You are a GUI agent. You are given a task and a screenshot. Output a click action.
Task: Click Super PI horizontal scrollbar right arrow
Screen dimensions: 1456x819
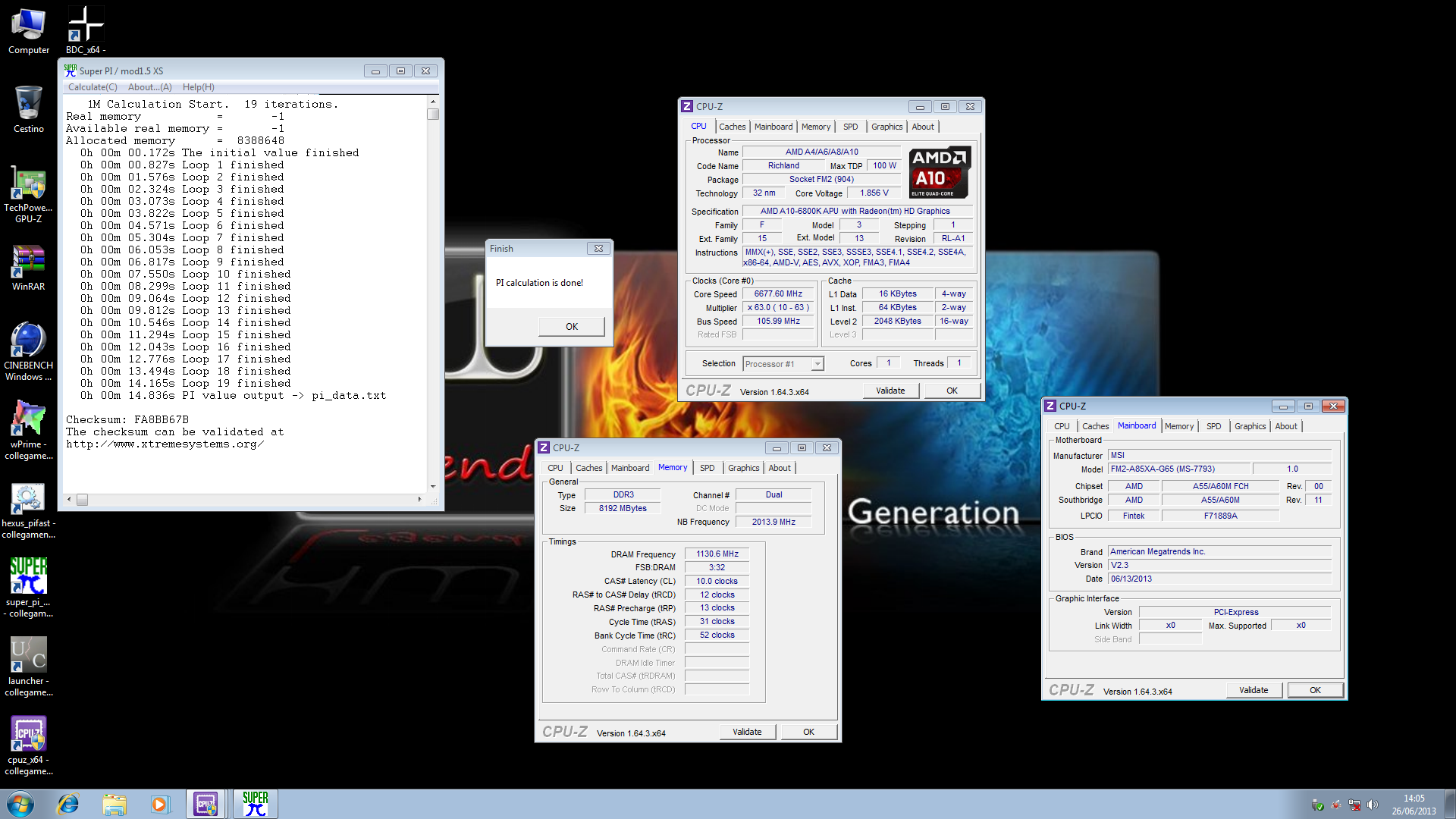click(419, 499)
